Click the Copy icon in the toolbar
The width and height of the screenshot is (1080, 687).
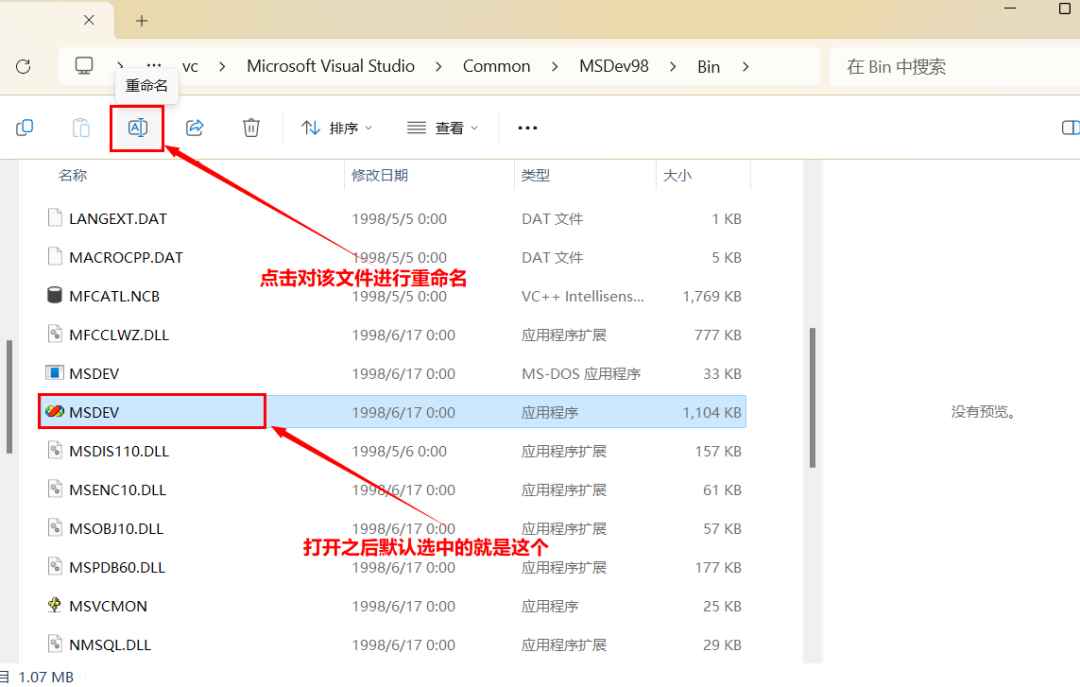[25, 127]
